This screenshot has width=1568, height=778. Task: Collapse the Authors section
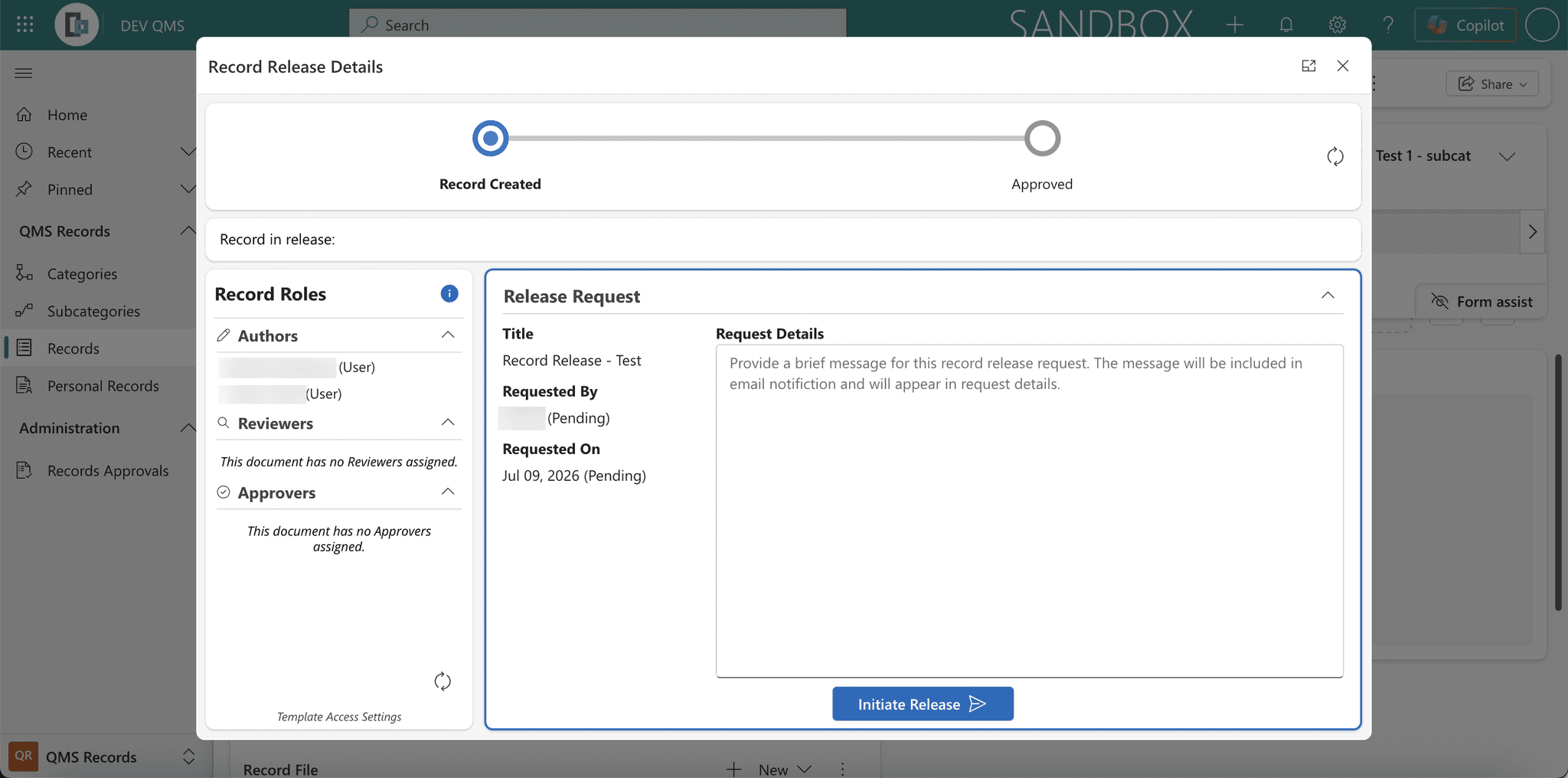448,335
